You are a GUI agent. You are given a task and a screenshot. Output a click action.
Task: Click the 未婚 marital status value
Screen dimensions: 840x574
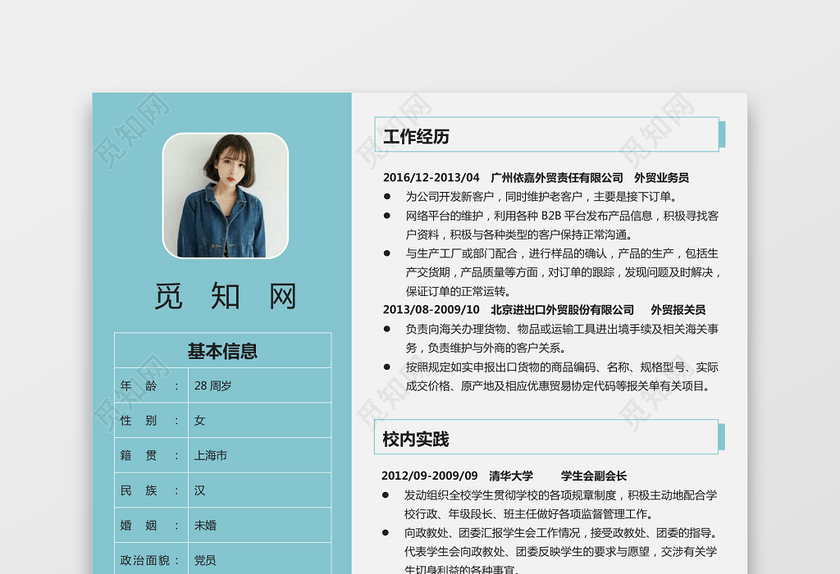click(205, 525)
